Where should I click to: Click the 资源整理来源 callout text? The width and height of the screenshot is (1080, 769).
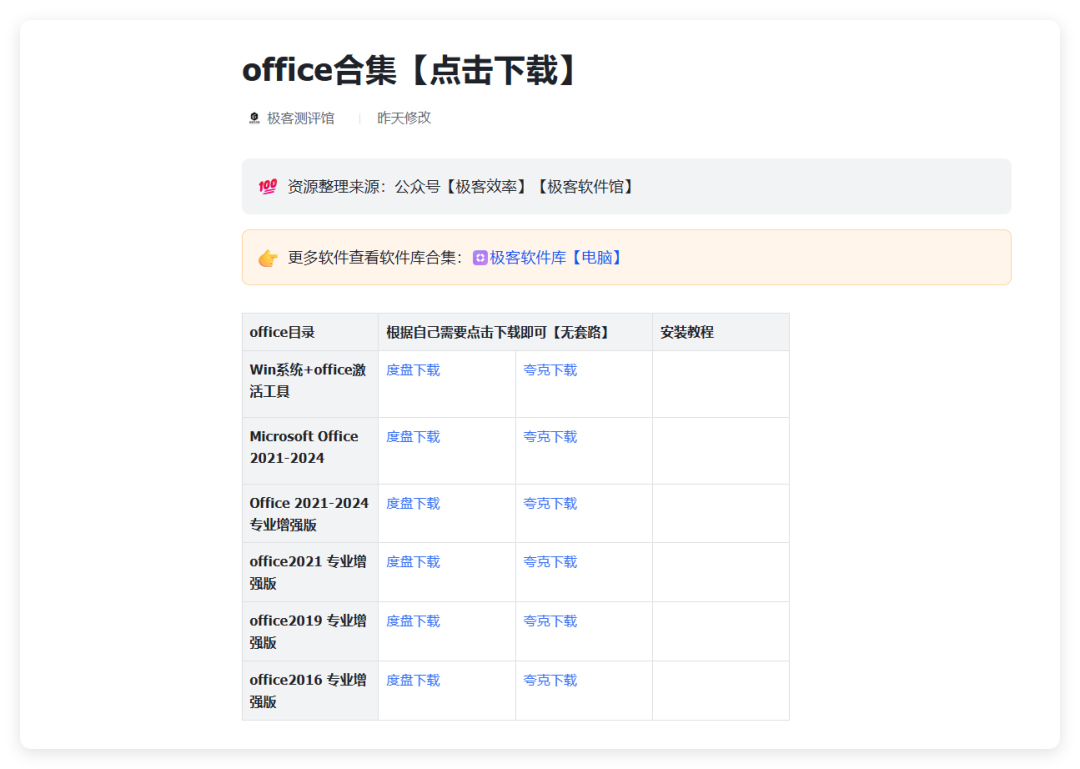click(x=461, y=187)
